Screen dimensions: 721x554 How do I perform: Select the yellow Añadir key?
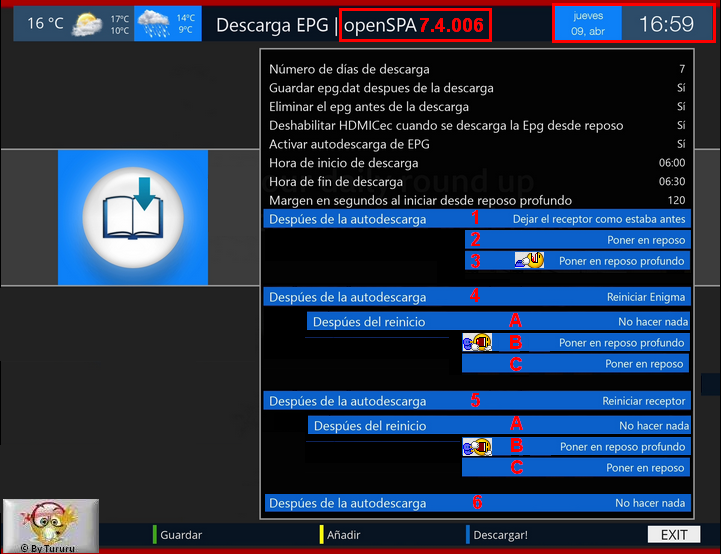[x=340, y=535]
